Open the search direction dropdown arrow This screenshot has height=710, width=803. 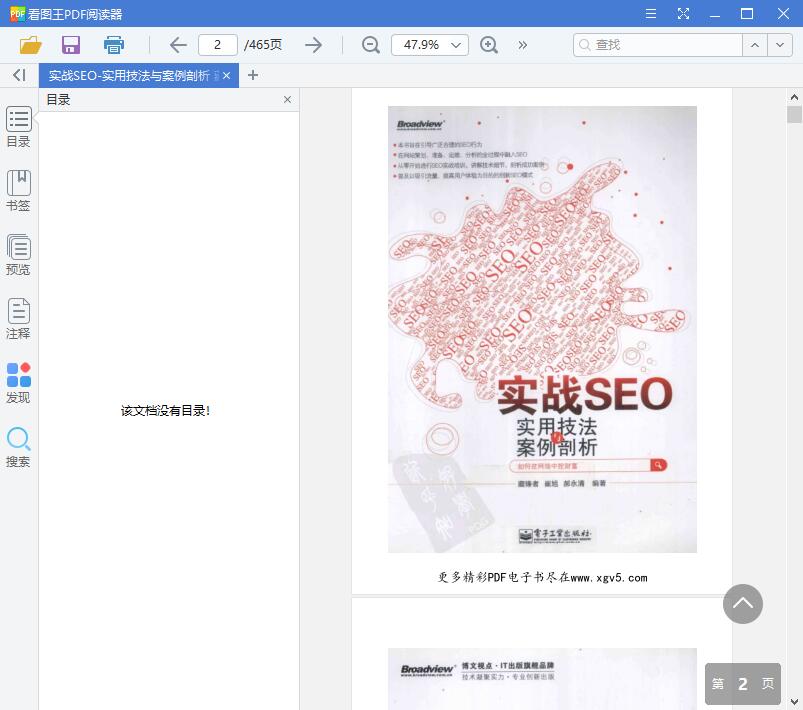779,44
